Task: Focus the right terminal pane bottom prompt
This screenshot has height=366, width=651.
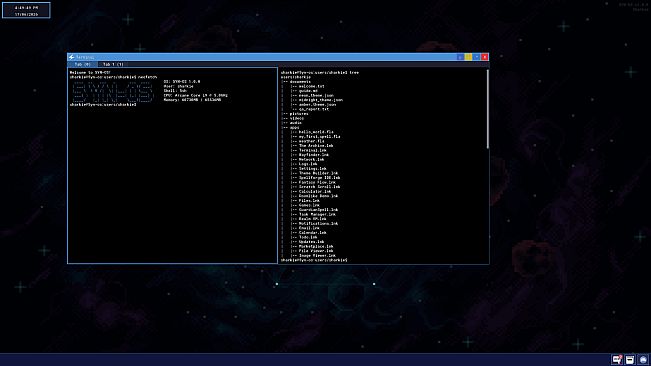Action: coord(314,260)
